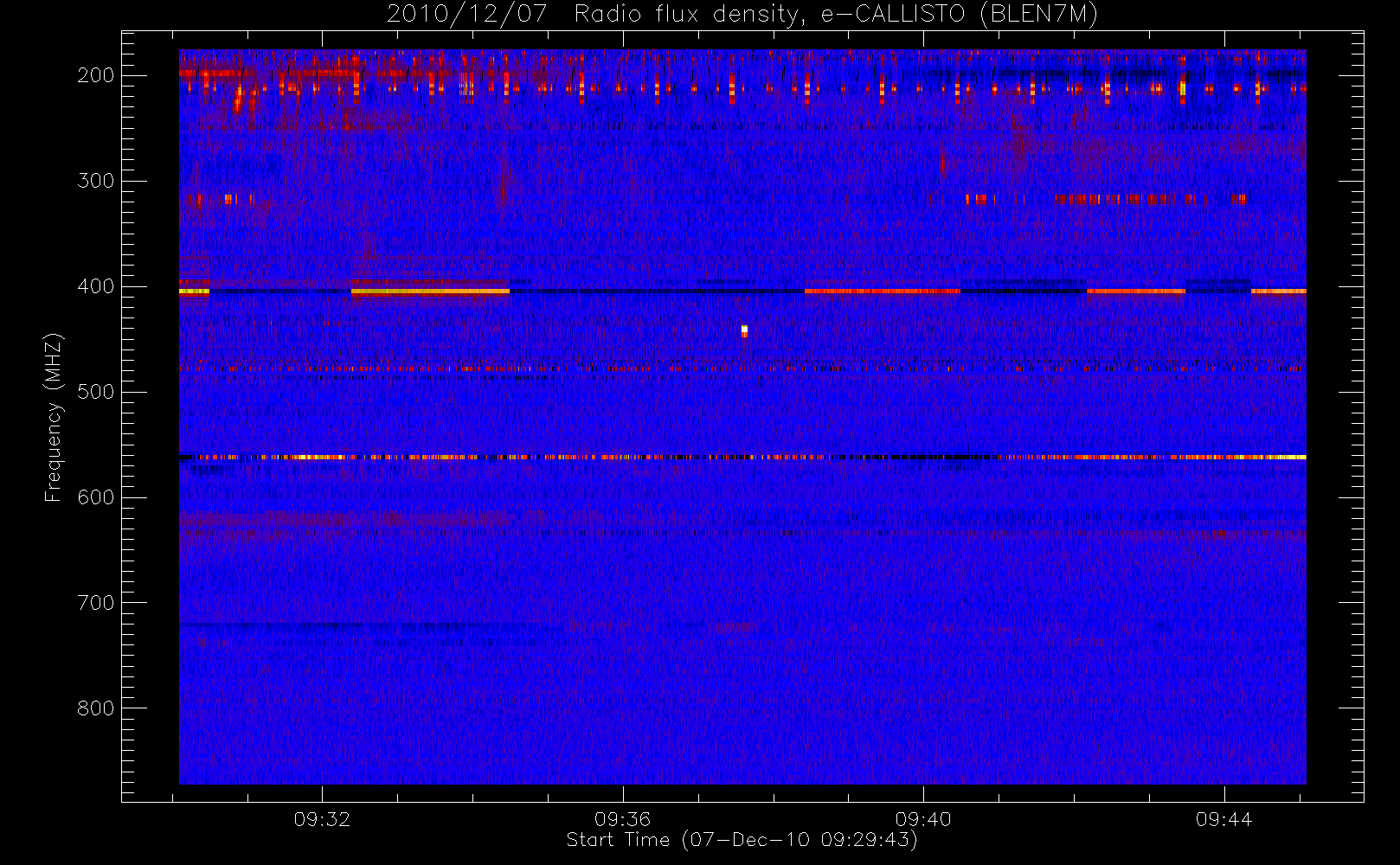Viewport: 1400px width, 865px height.
Task: Click the 'Frequency (MHz)' axis label
Action: pyautogui.click(x=54, y=417)
